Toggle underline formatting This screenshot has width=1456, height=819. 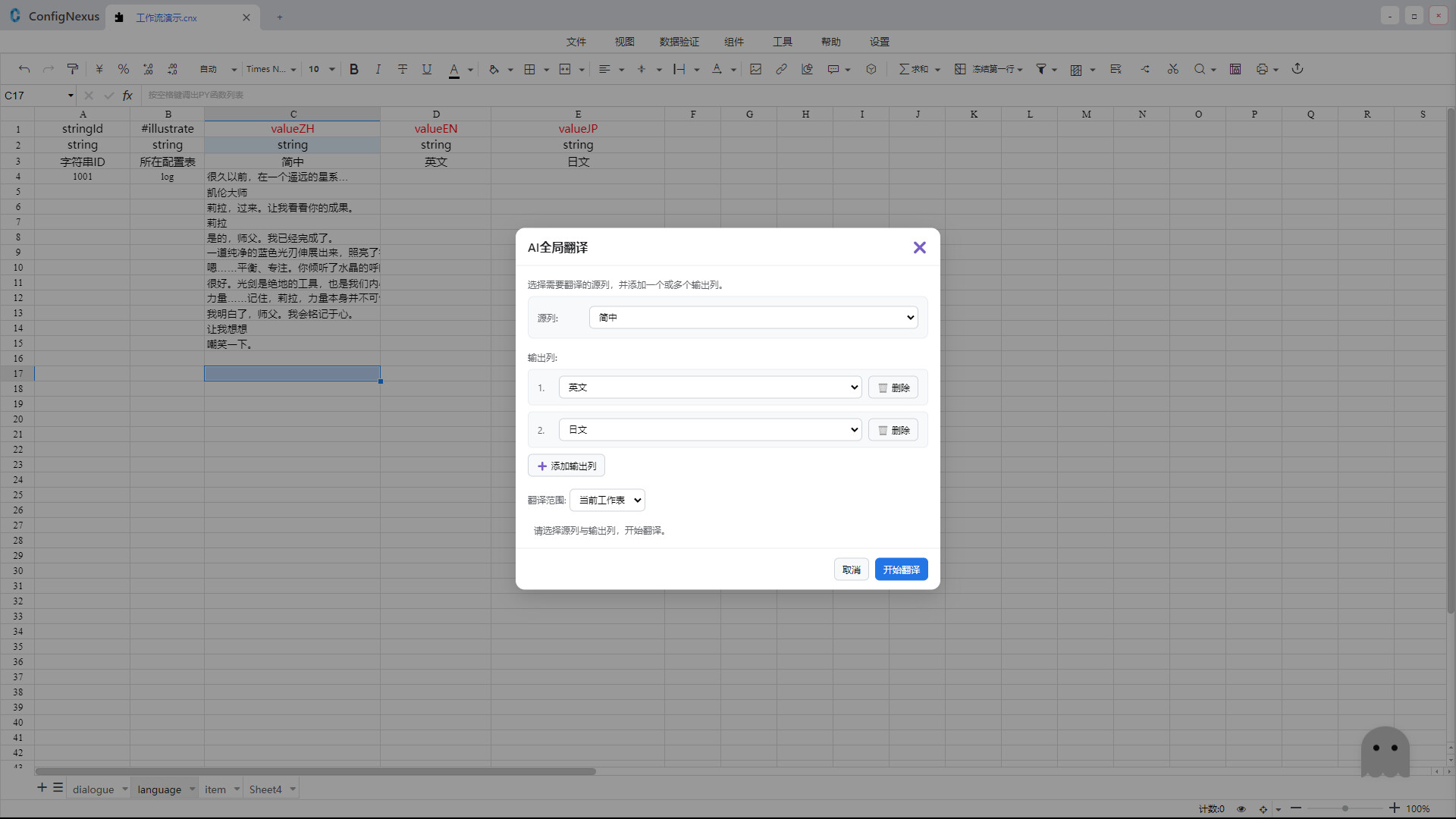[426, 69]
